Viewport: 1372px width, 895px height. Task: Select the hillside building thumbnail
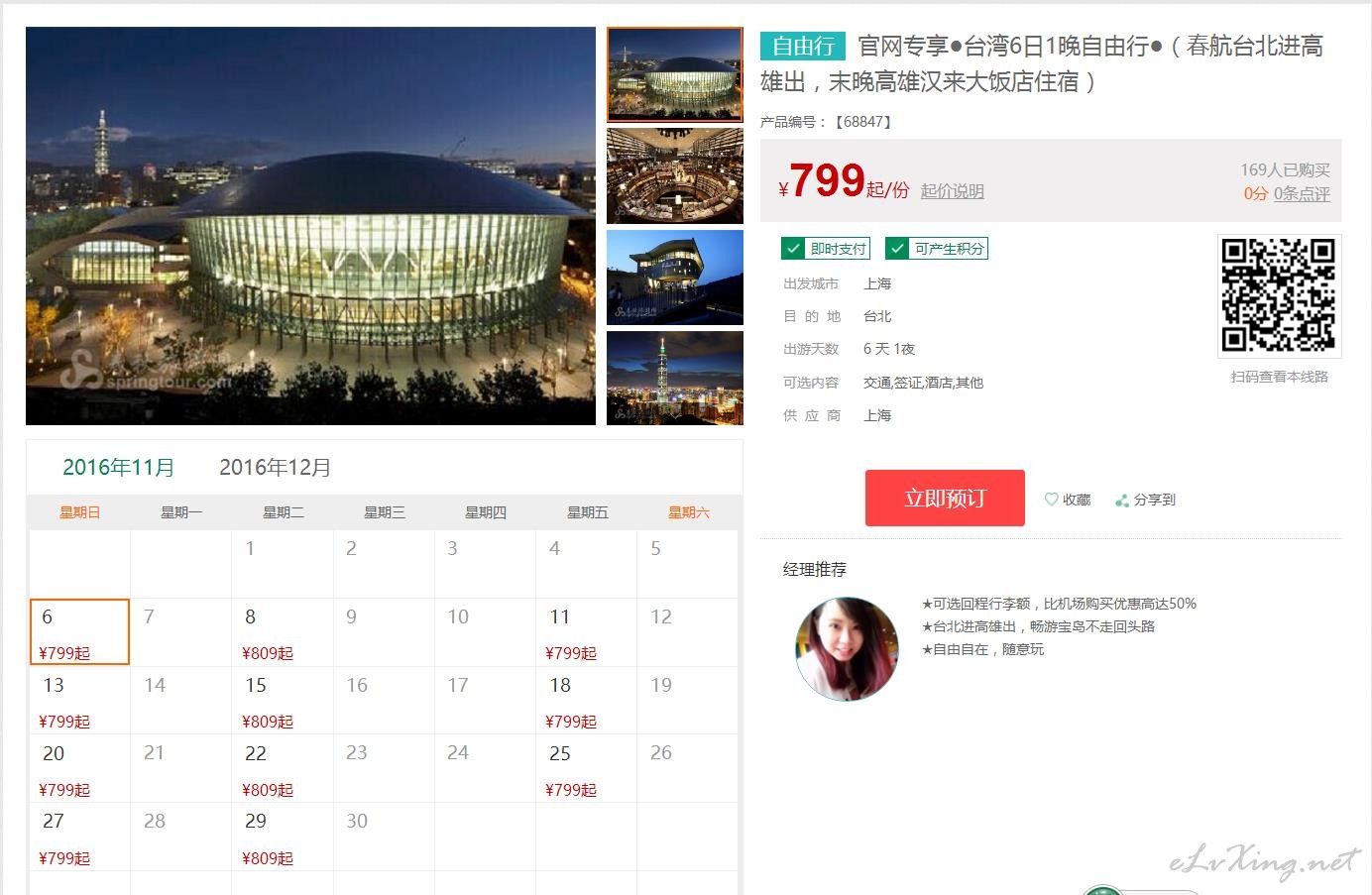pos(674,277)
